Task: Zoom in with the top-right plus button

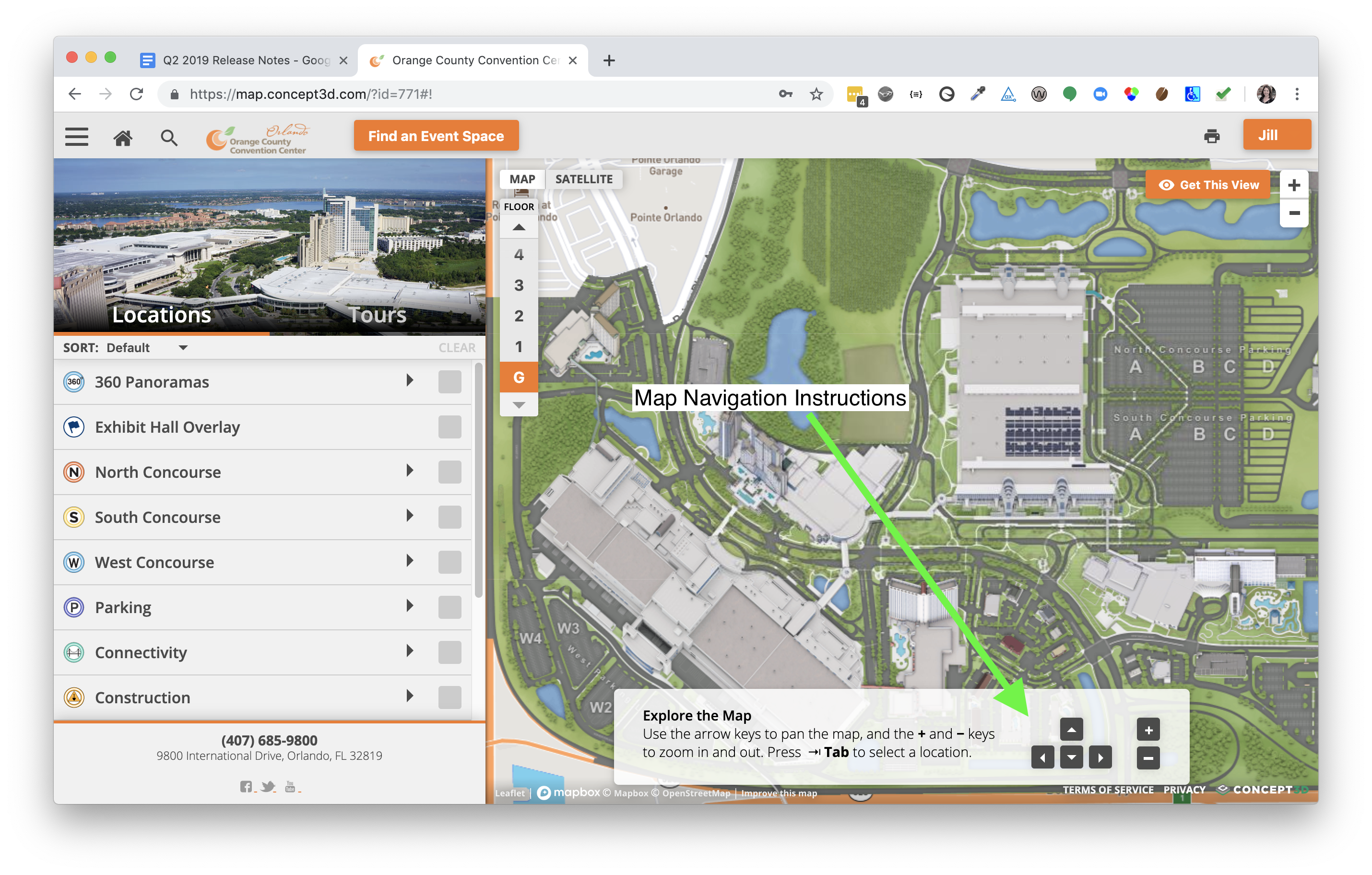Action: coord(1293,185)
